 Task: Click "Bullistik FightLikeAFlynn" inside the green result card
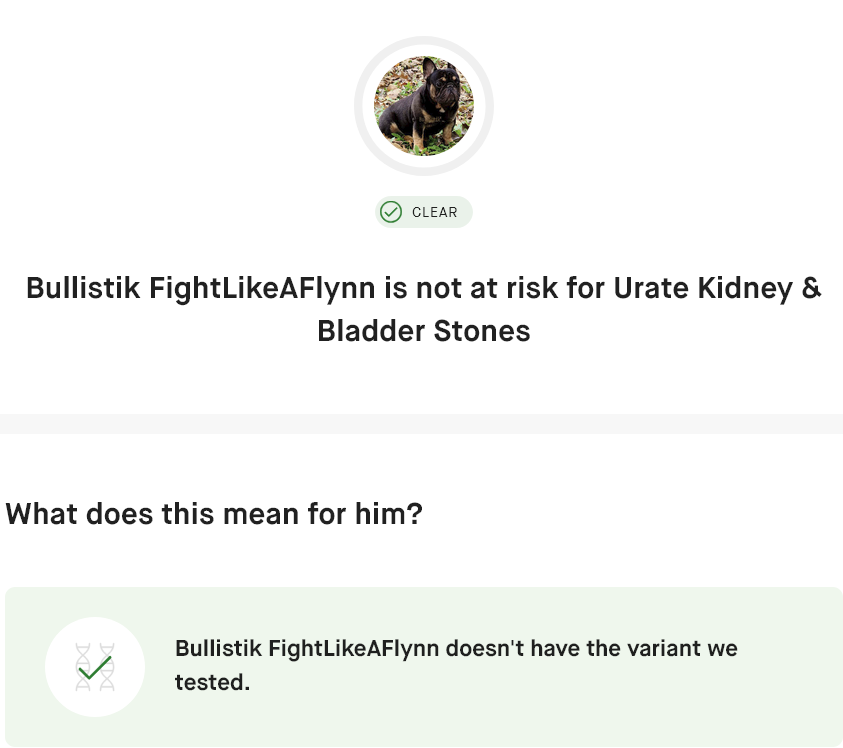pyautogui.click(x=307, y=648)
